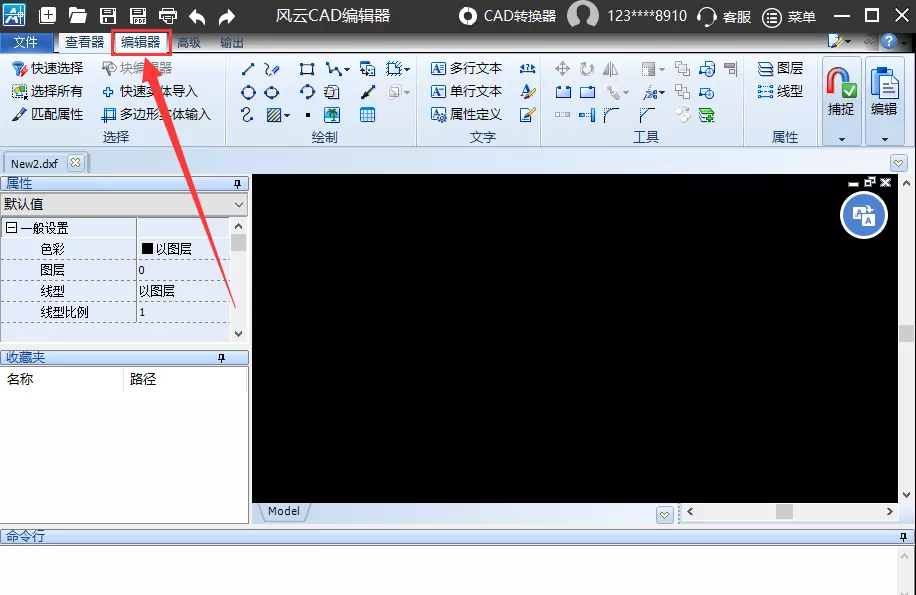Screen dimensions: 916x595
Task: Click the translate floating button on canvas
Action: click(x=863, y=215)
